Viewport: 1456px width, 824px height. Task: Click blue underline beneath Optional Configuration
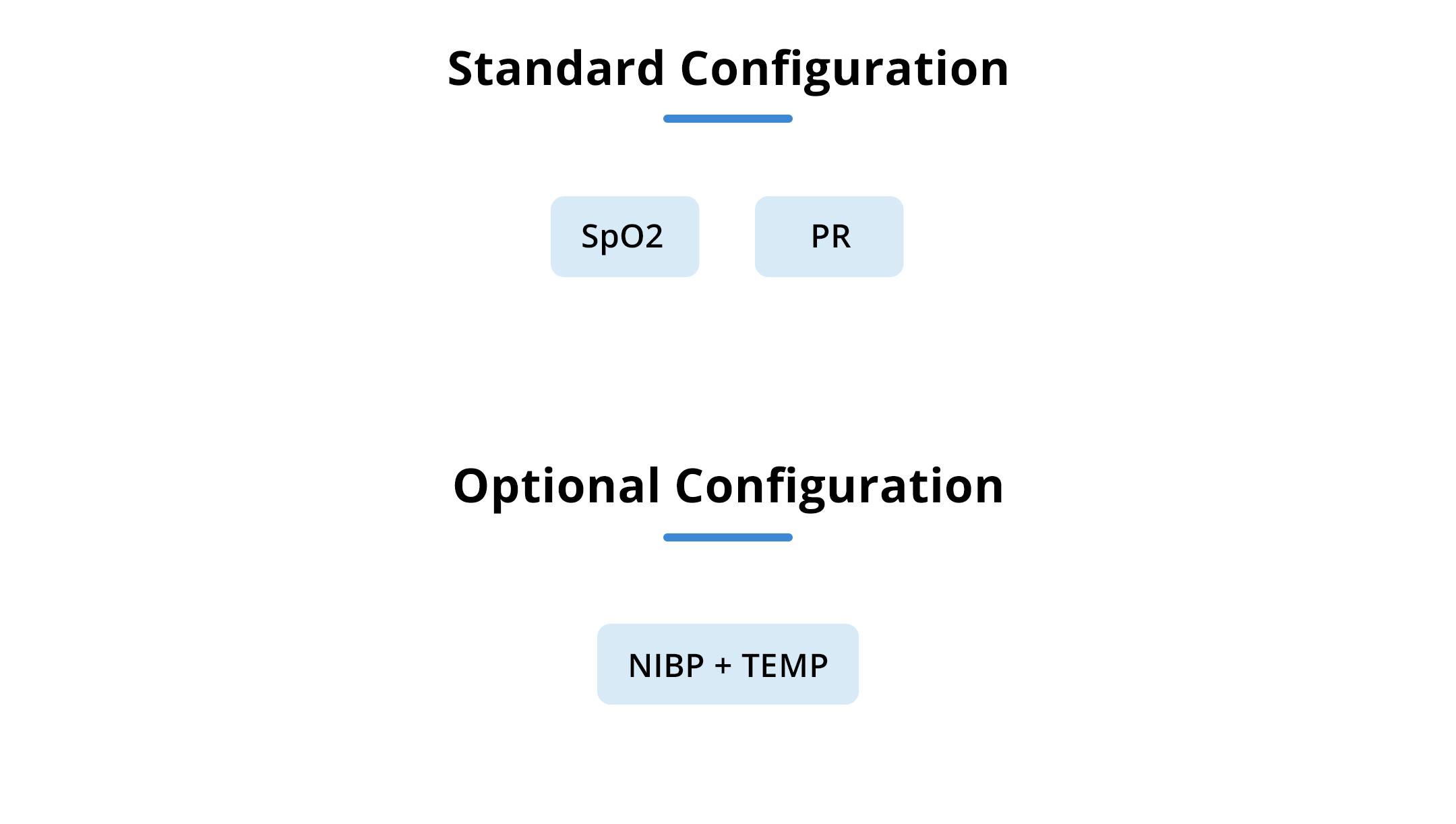(x=727, y=537)
